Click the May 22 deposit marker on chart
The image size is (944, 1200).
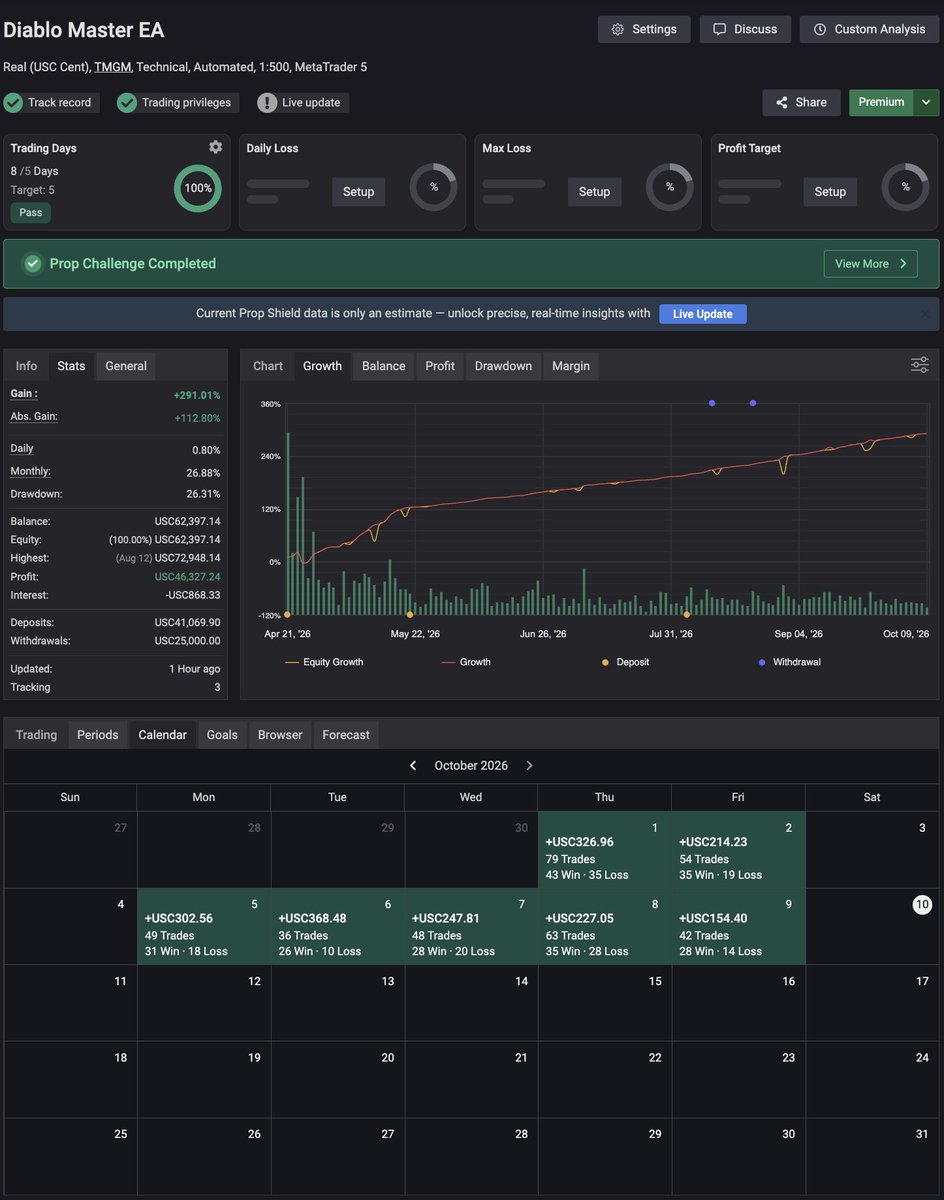(410, 615)
